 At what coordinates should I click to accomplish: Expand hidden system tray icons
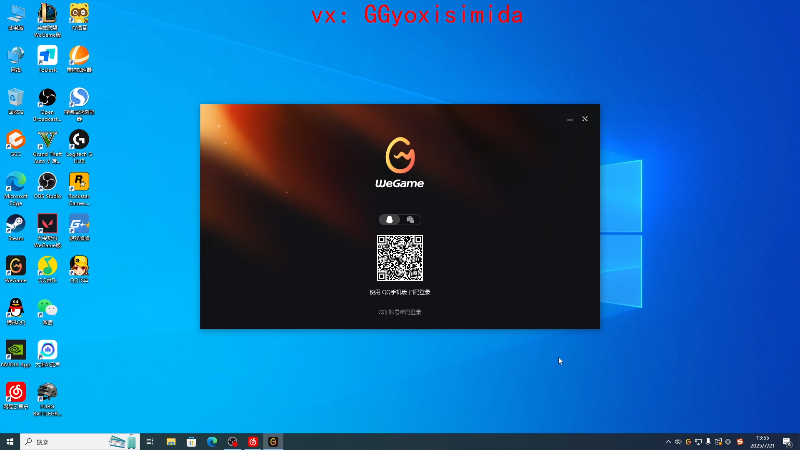coord(668,442)
